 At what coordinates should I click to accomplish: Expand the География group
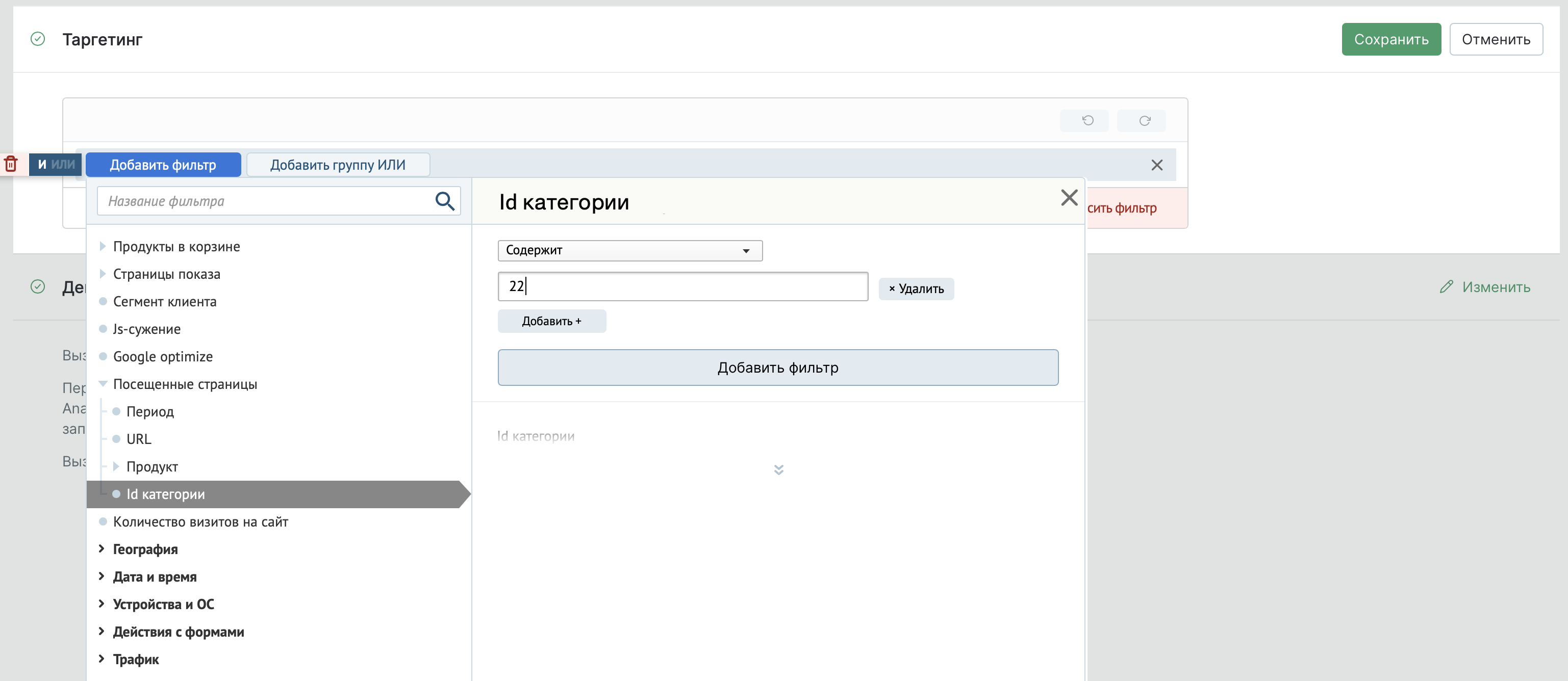(102, 548)
